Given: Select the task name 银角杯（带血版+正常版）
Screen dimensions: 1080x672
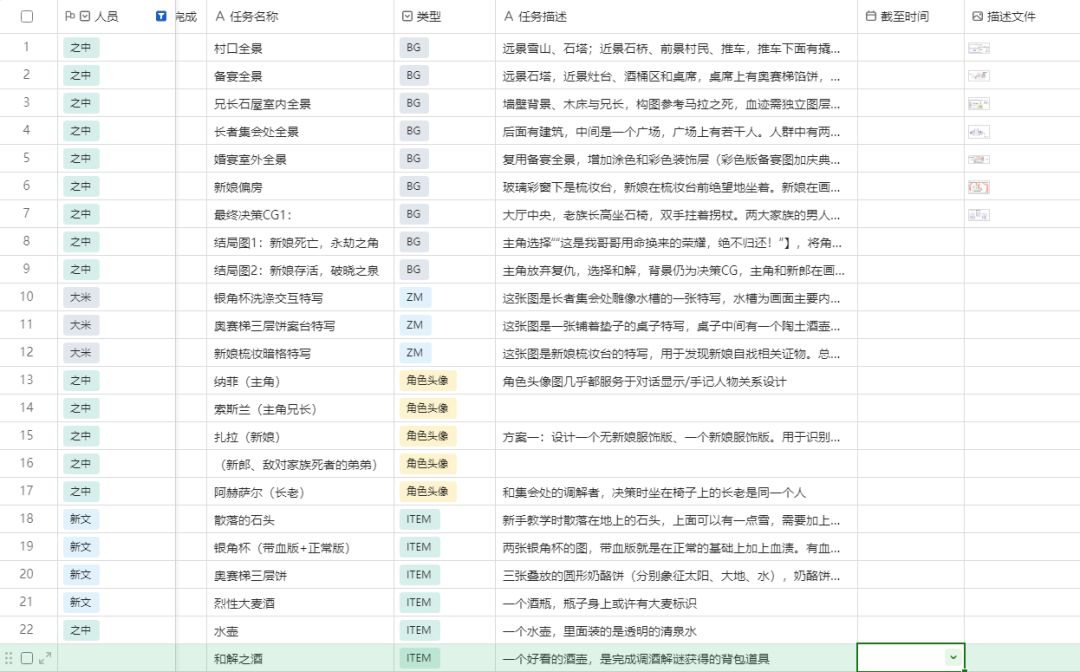Looking at the screenshot, I should (x=282, y=548).
